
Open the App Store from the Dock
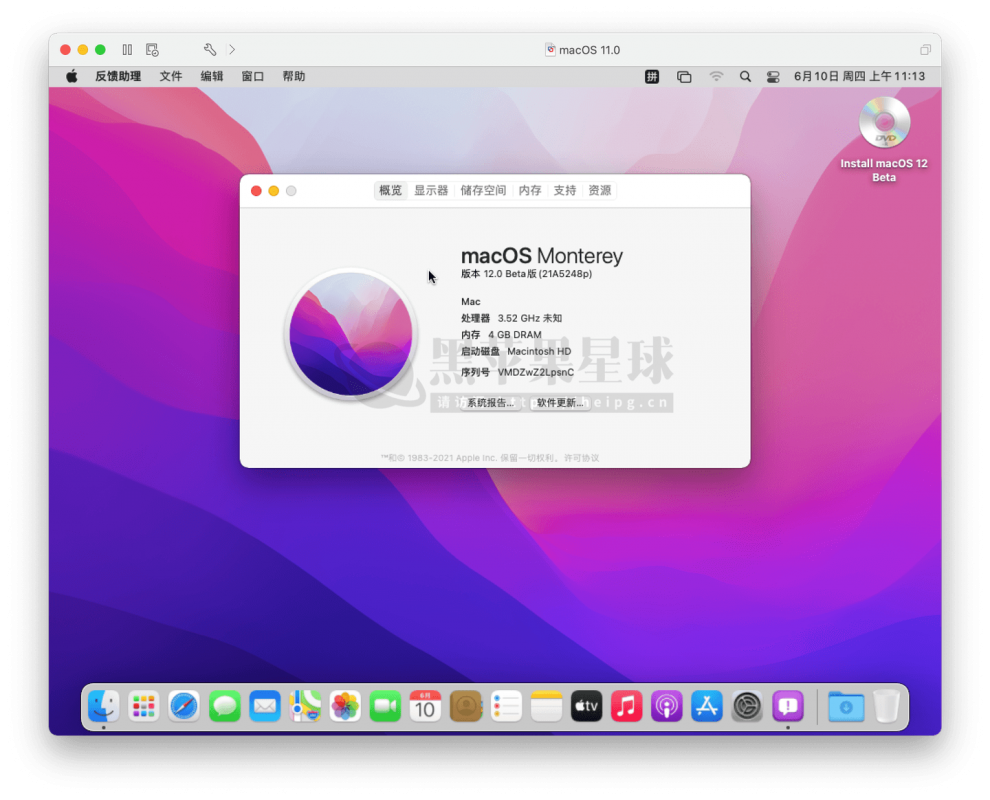point(706,706)
